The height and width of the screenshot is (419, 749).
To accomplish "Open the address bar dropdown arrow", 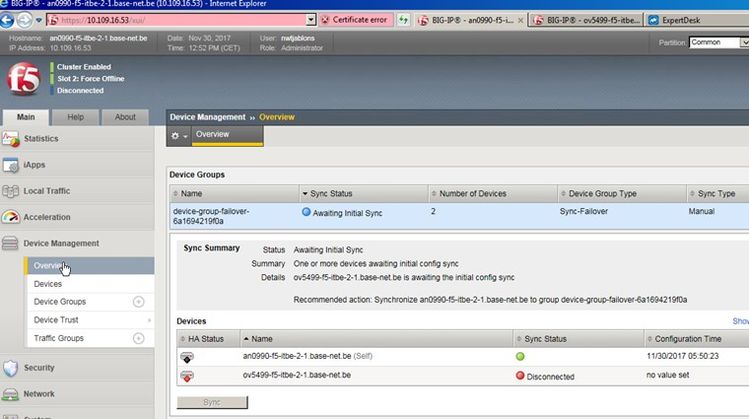I will 311,20.
